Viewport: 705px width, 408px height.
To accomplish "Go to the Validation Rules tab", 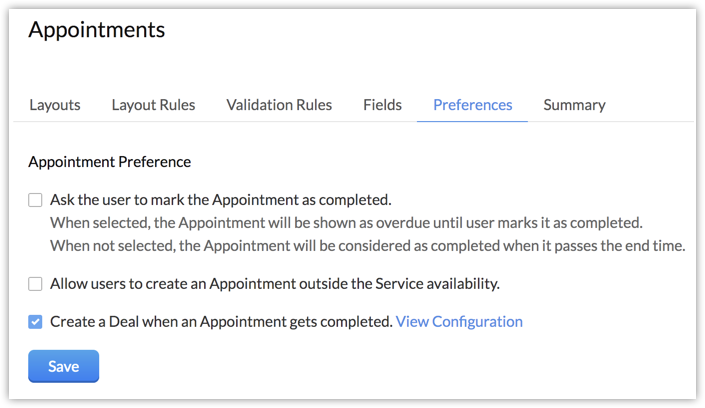I will pyautogui.click(x=279, y=104).
